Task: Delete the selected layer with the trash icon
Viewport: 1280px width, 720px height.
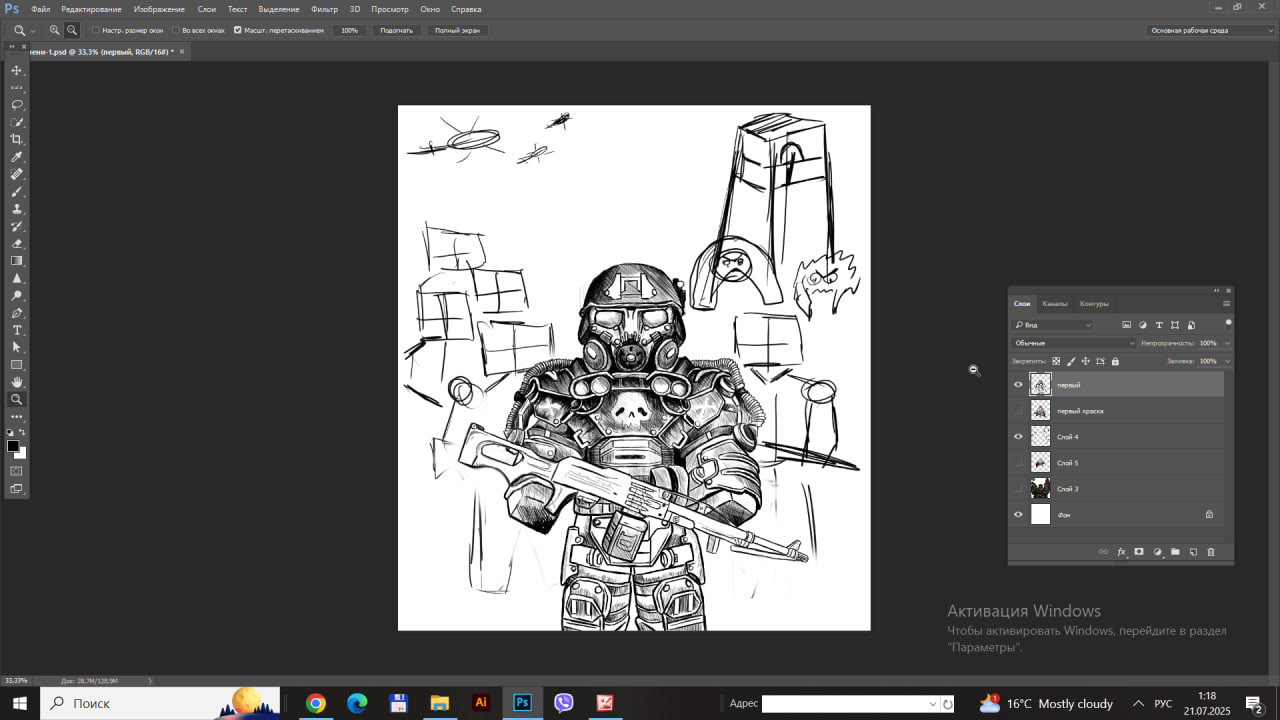Action: coord(1210,551)
